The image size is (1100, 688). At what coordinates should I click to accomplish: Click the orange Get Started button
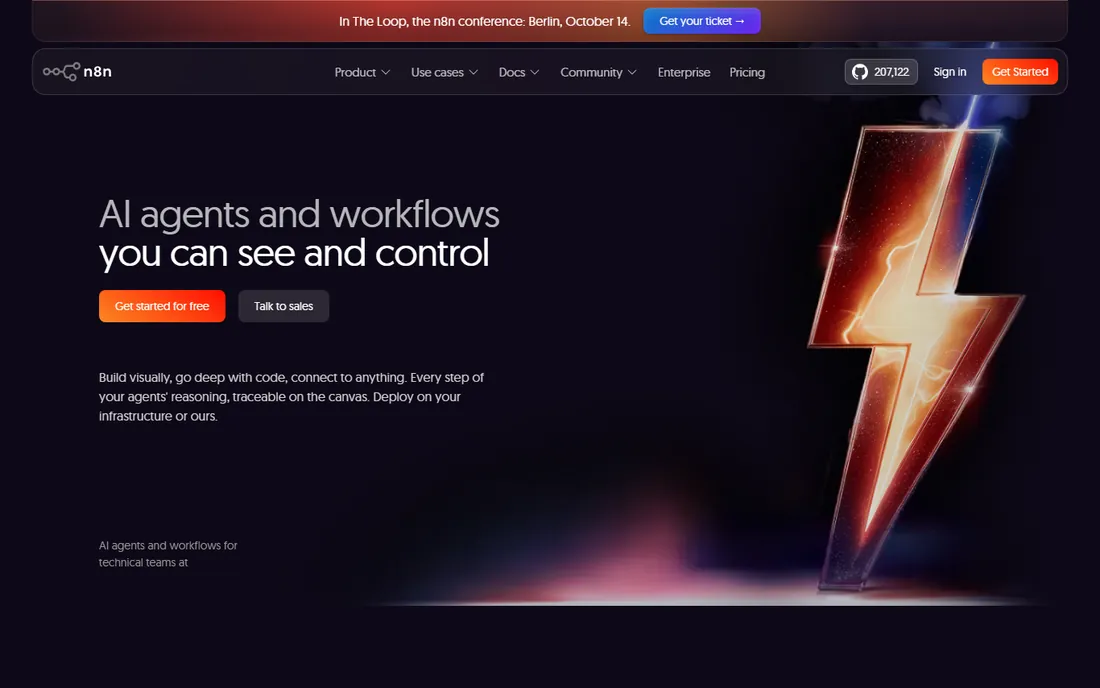tap(1020, 72)
